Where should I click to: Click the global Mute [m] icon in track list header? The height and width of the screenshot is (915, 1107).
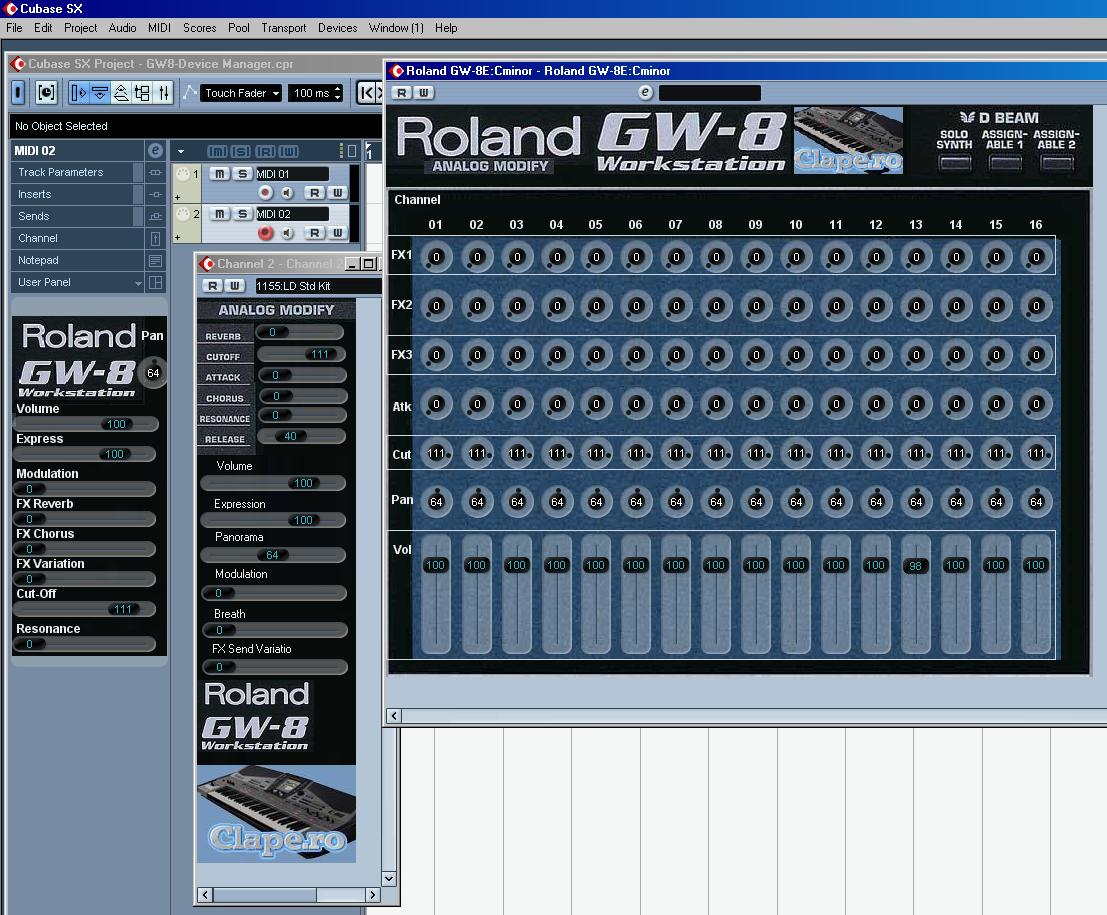coord(217,151)
